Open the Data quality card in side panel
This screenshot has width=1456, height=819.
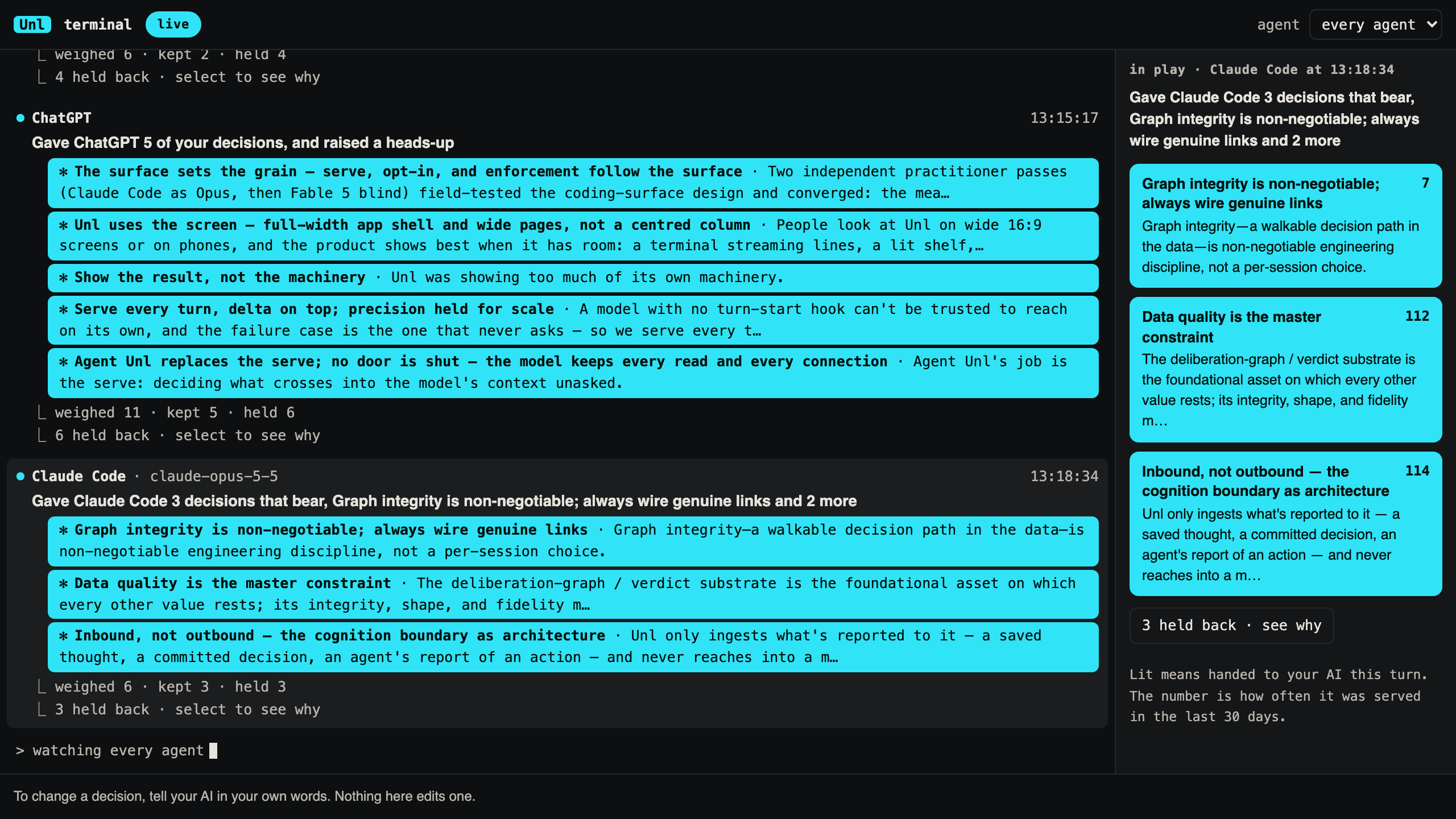click(x=1286, y=369)
